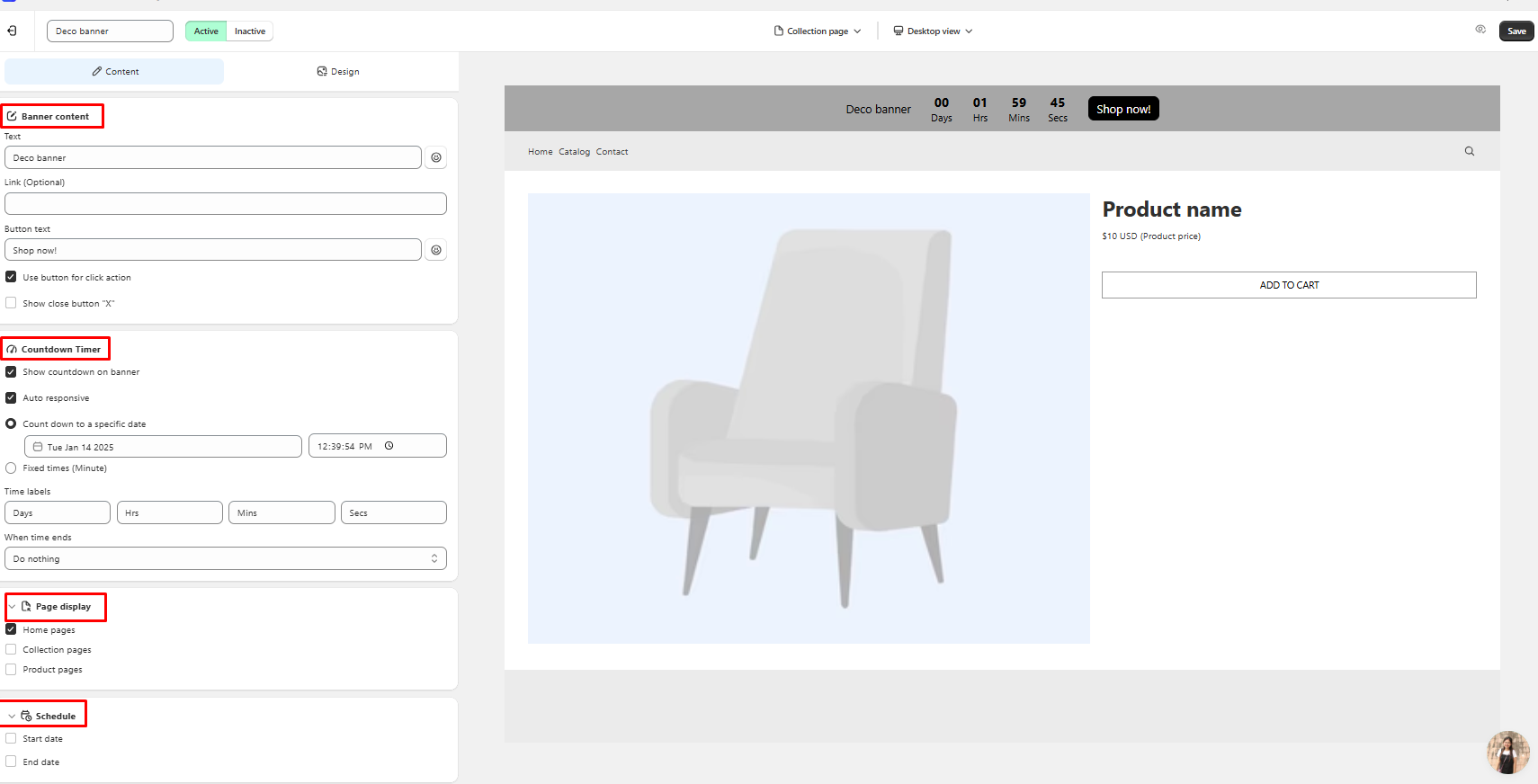This screenshot has width=1538, height=784.
Task: Click the Shop now! banner button
Action: 1123,109
